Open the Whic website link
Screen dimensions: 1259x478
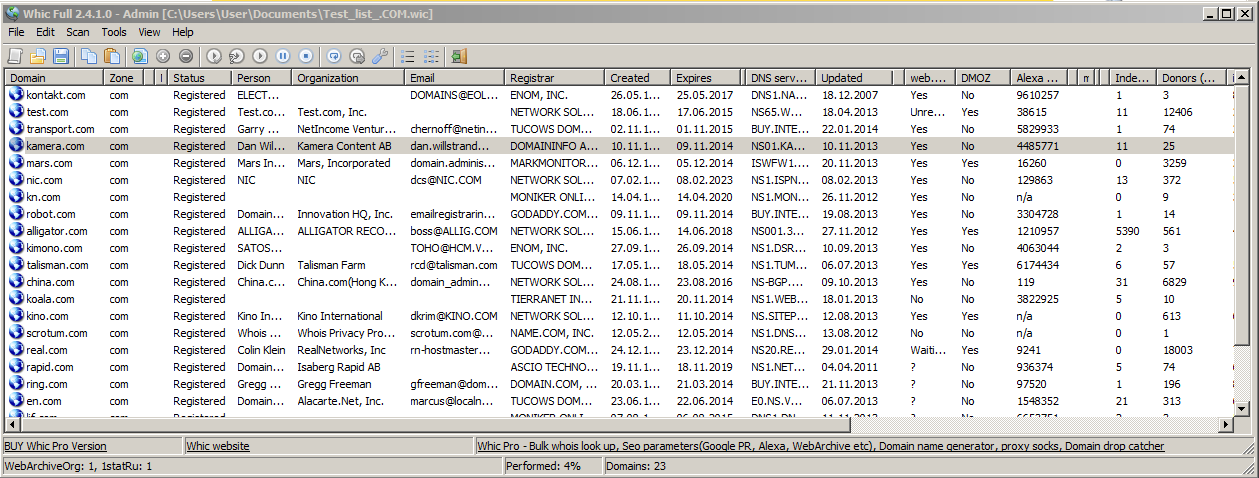point(218,446)
